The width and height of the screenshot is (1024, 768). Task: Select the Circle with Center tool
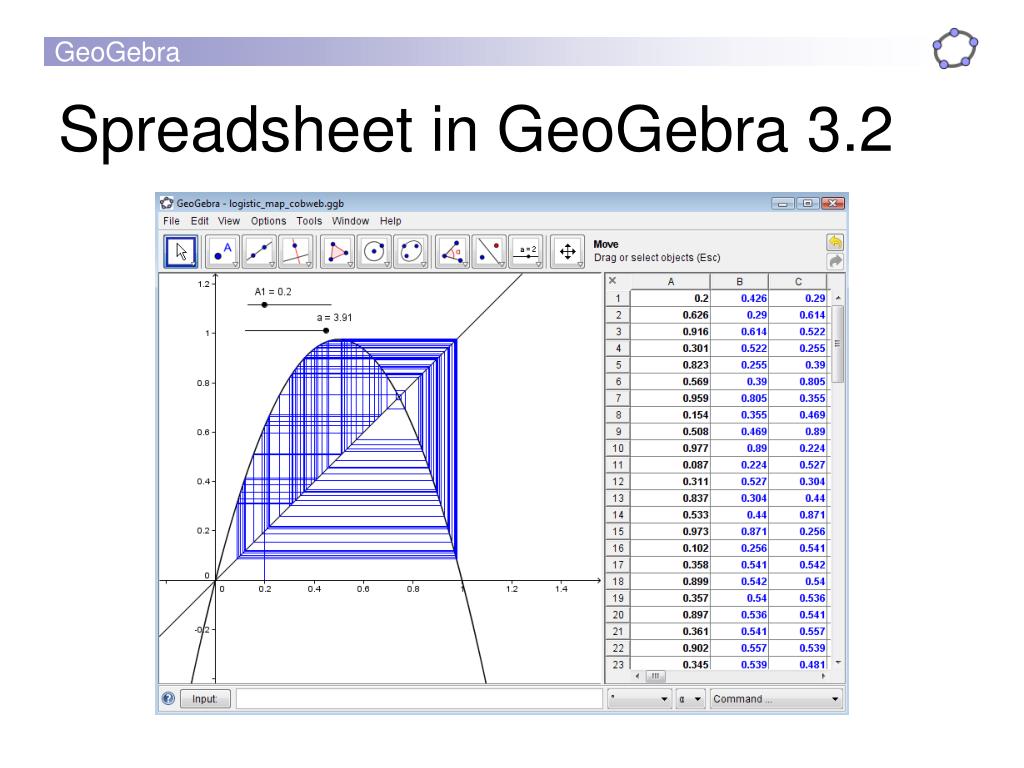pos(374,251)
